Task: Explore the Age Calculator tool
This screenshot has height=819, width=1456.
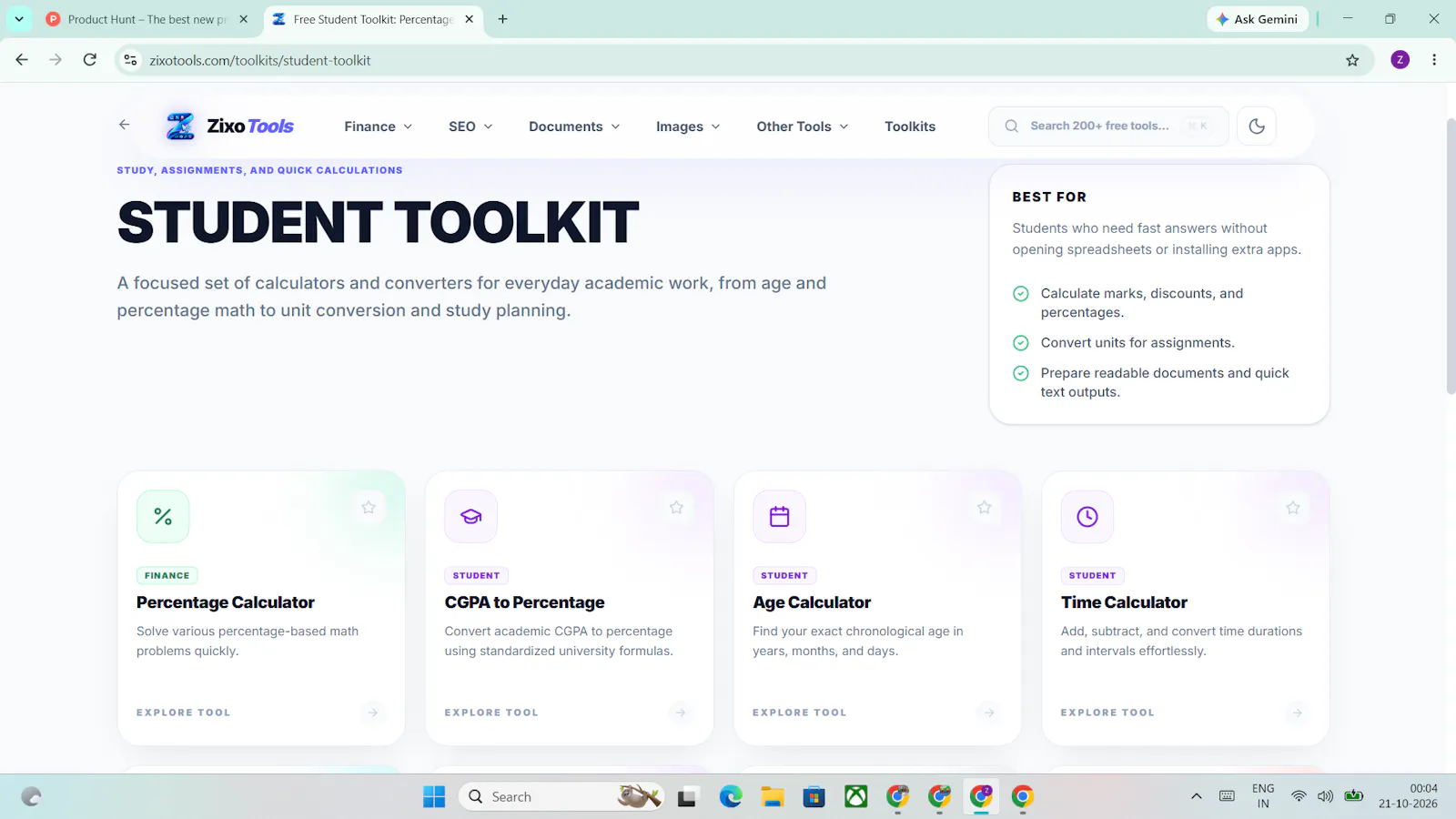Action: (800, 713)
